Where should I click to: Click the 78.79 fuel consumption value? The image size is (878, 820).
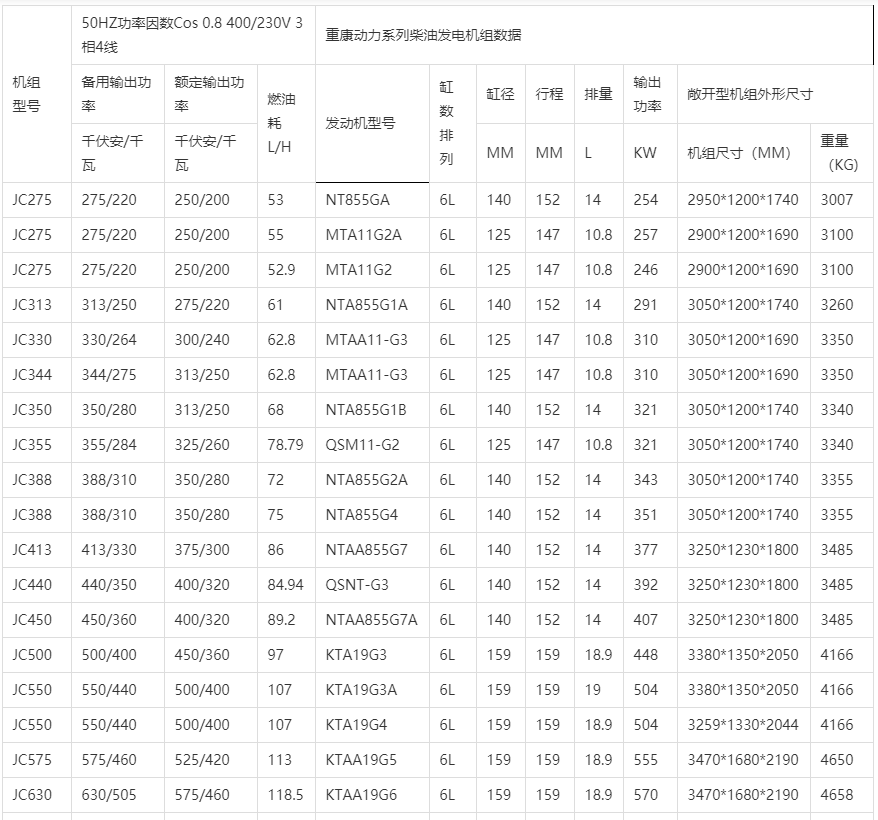pos(285,445)
